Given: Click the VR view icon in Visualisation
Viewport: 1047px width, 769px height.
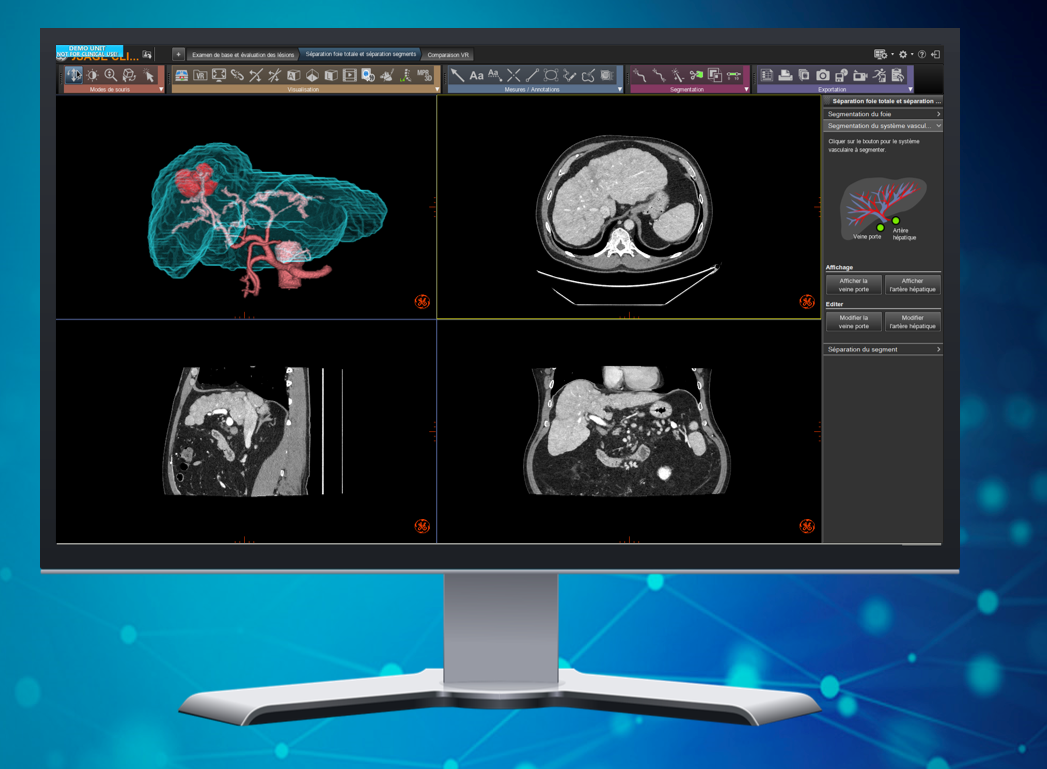Looking at the screenshot, I should tap(200, 76).
